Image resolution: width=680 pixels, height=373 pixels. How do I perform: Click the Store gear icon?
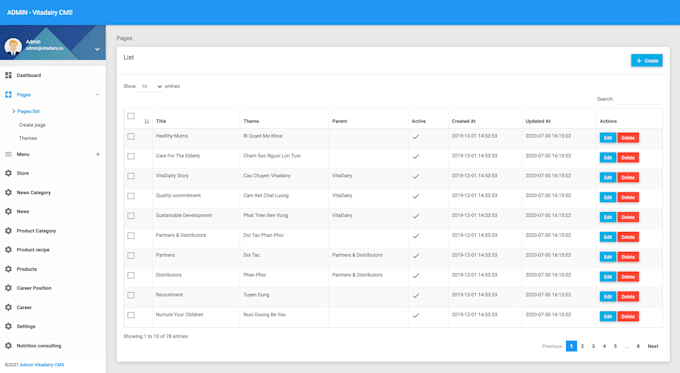tap(8, 173)
